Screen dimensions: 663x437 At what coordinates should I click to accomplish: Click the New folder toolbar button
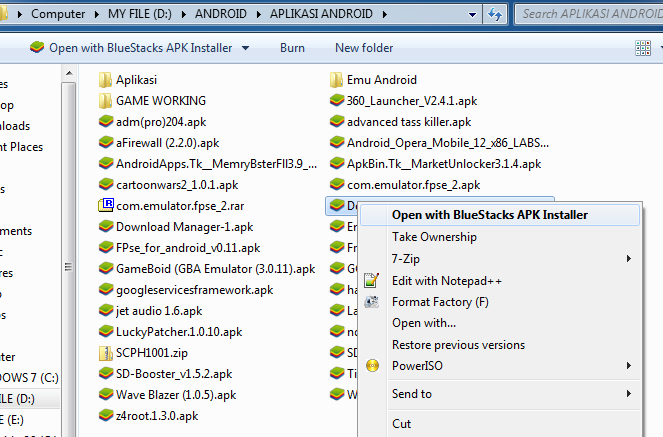coord(364,48)
